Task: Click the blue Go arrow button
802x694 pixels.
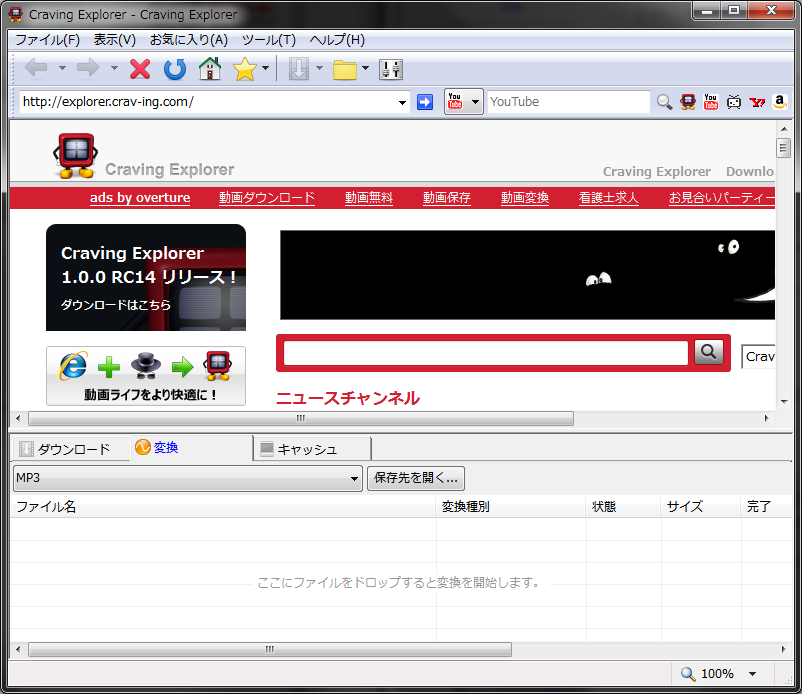Action: tap(425, 102)
